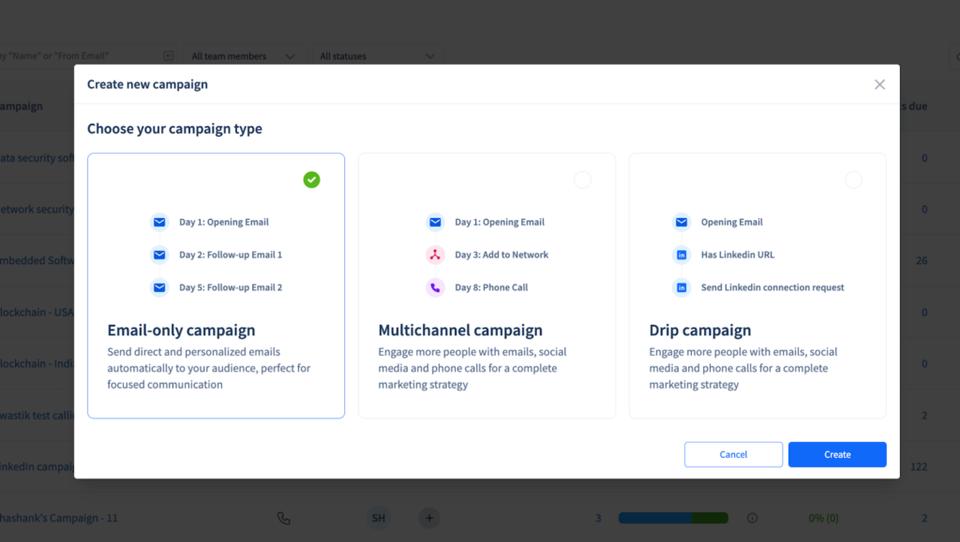Click envelope icon beside Day 2: Follow-up Email 1
The image size is (960, 542).
click(x=159, y=255)
